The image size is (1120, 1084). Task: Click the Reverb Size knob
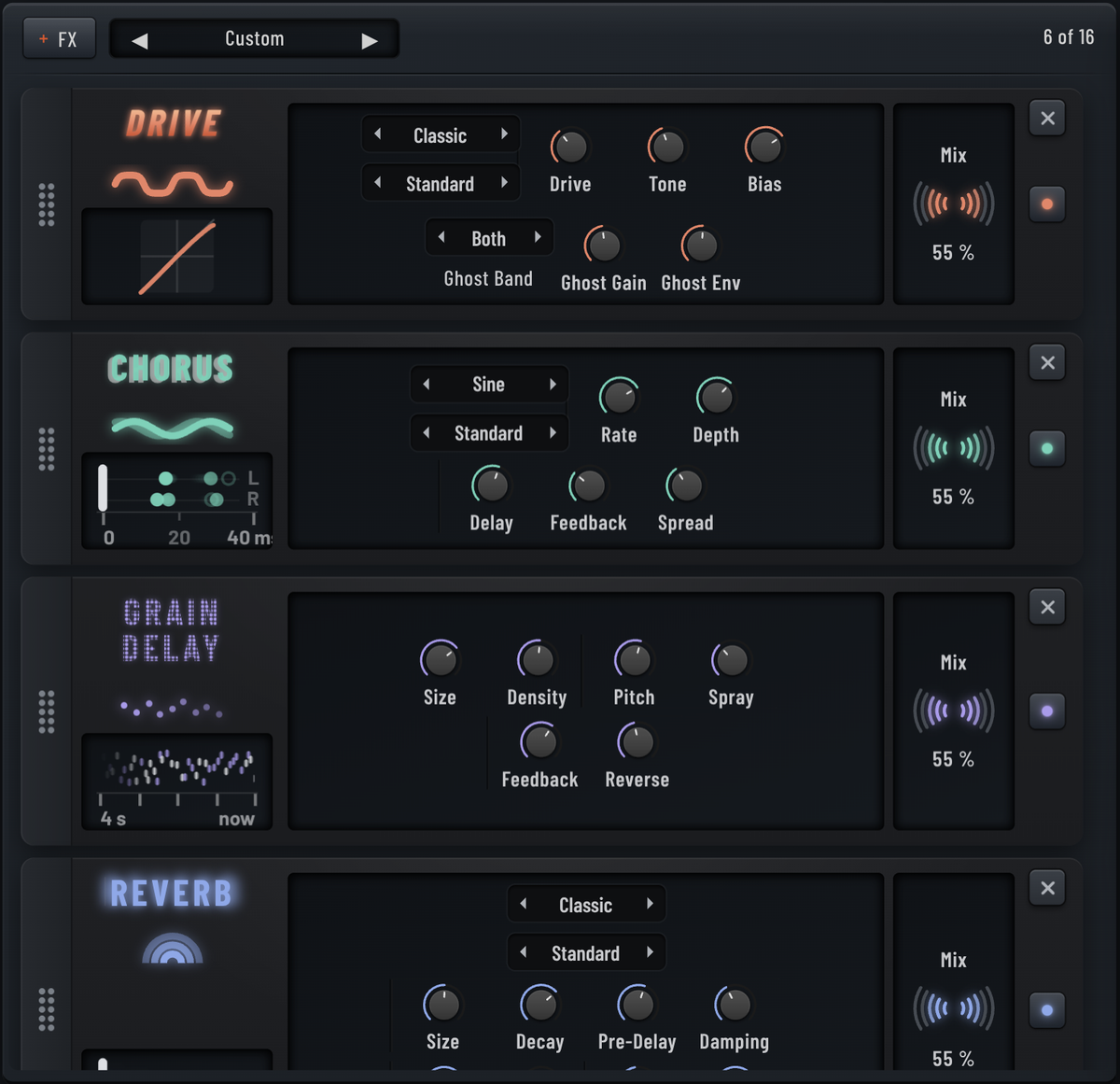443,1005
